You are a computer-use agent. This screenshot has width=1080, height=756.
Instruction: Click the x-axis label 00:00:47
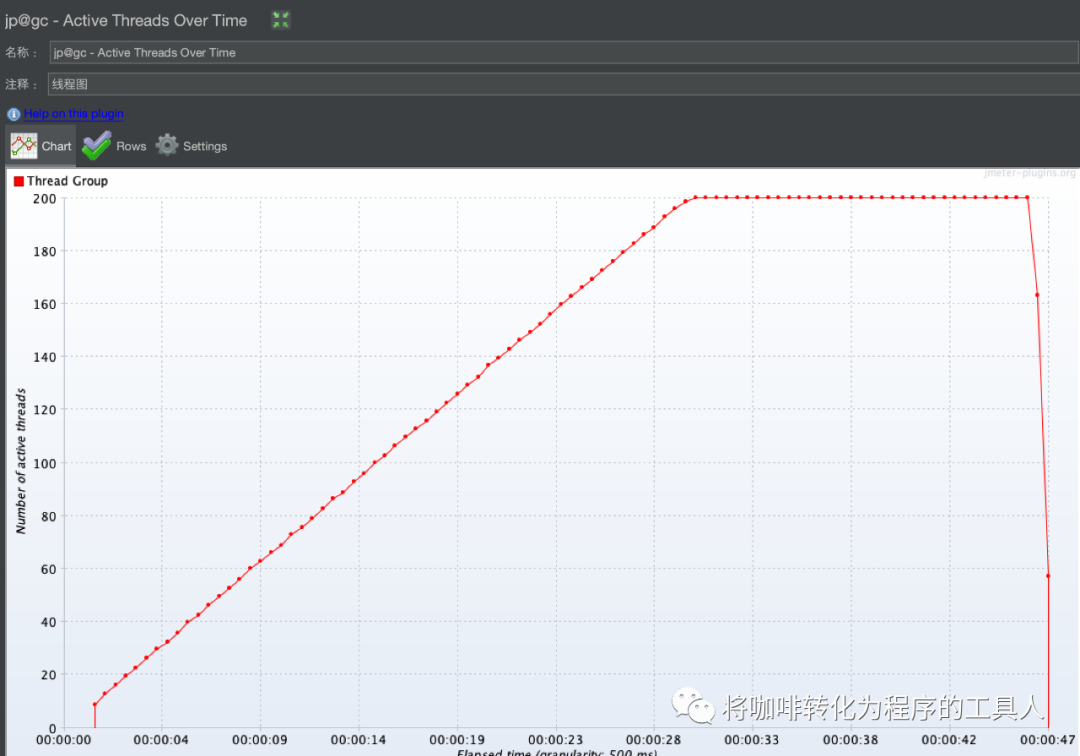(1048, 740)
